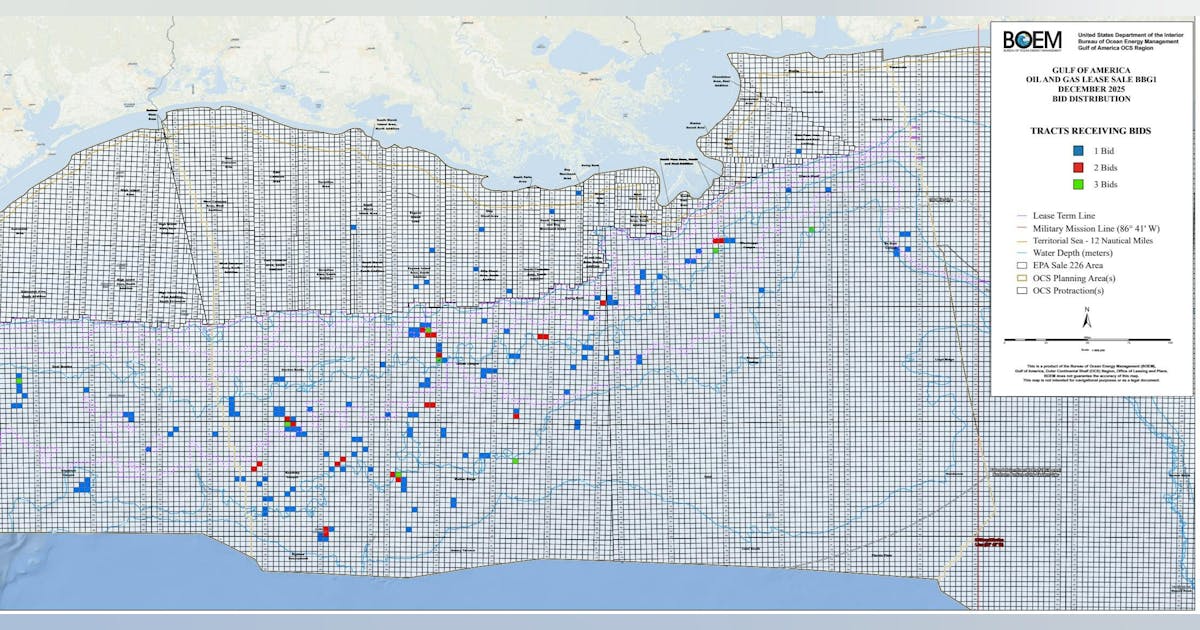1200x630 pixels.
Task: Click the disclaimer text at the legend bottom
Action: tap(1087, 373)
